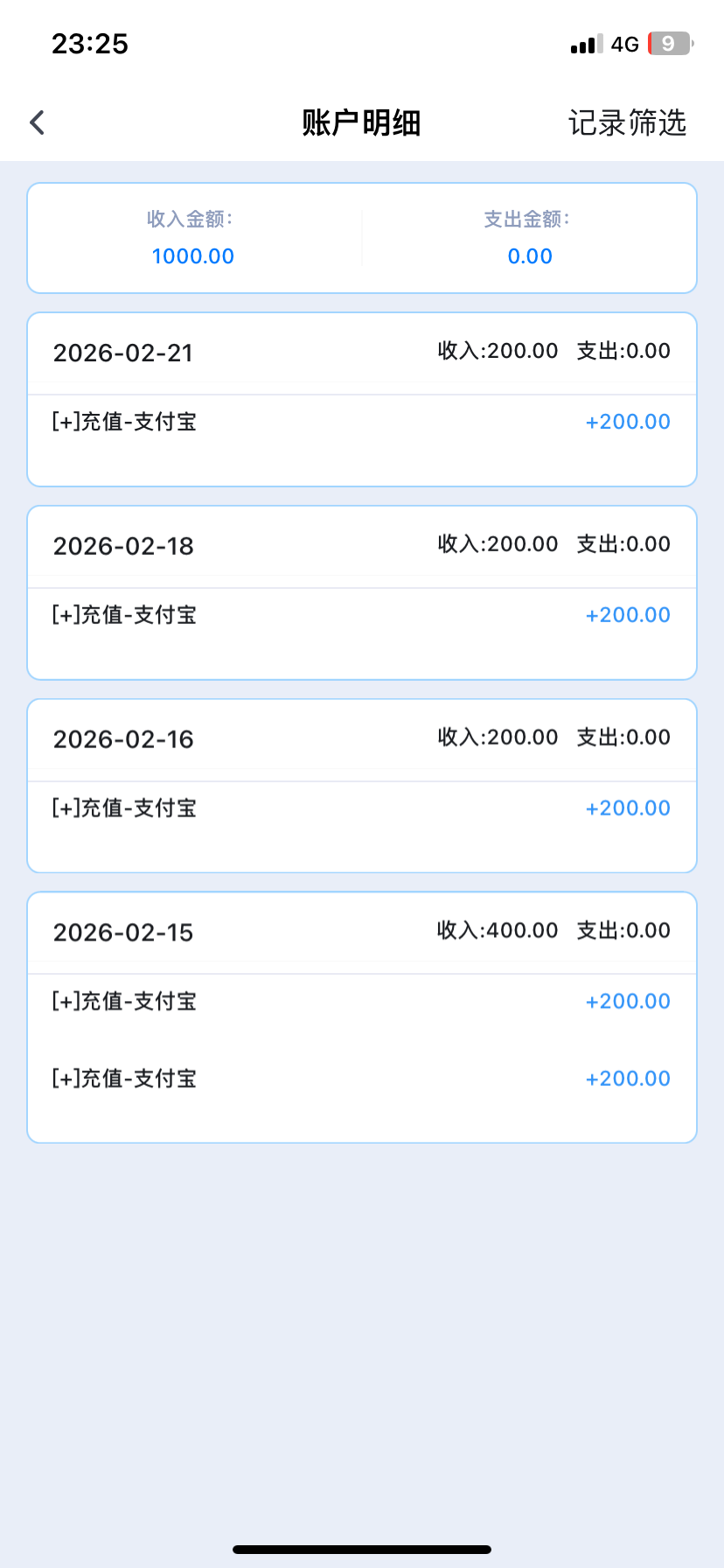
Task: Open the 2026-02-18 date header
Action: (123, 546)
